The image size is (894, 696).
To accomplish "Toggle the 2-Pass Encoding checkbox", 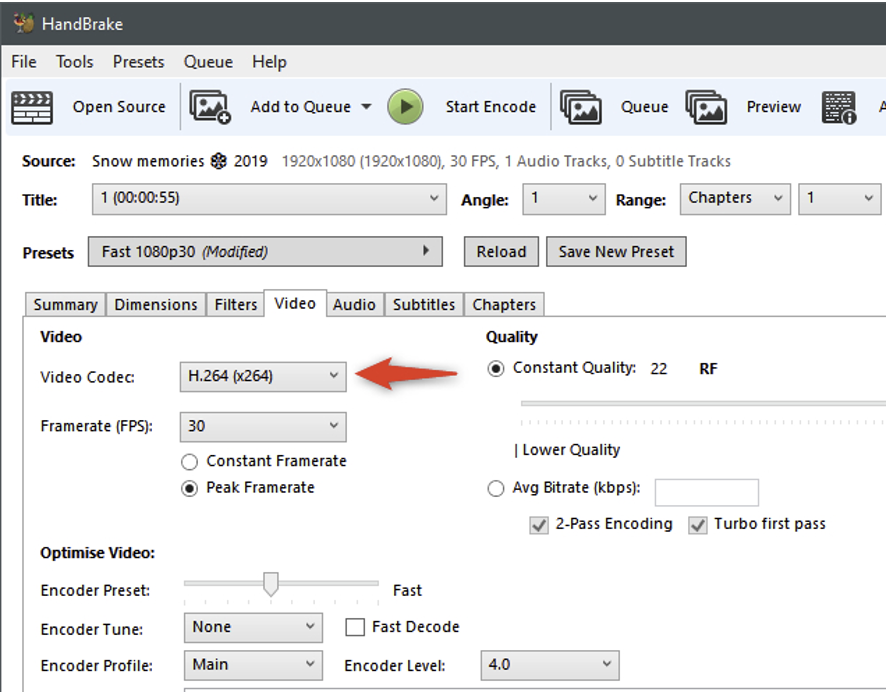I will pos(539,524).
